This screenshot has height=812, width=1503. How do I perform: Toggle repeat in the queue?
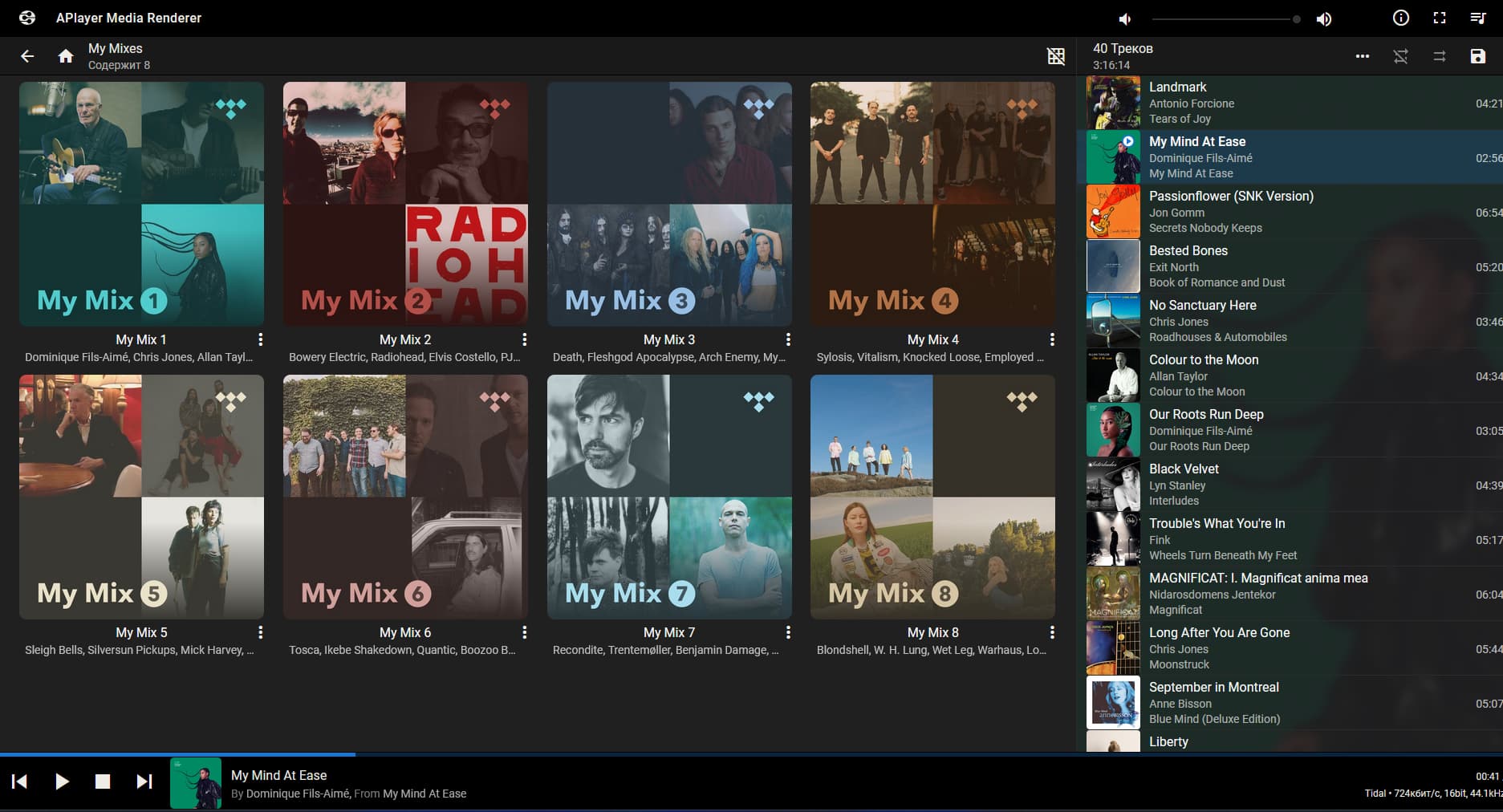(1440, 56)
